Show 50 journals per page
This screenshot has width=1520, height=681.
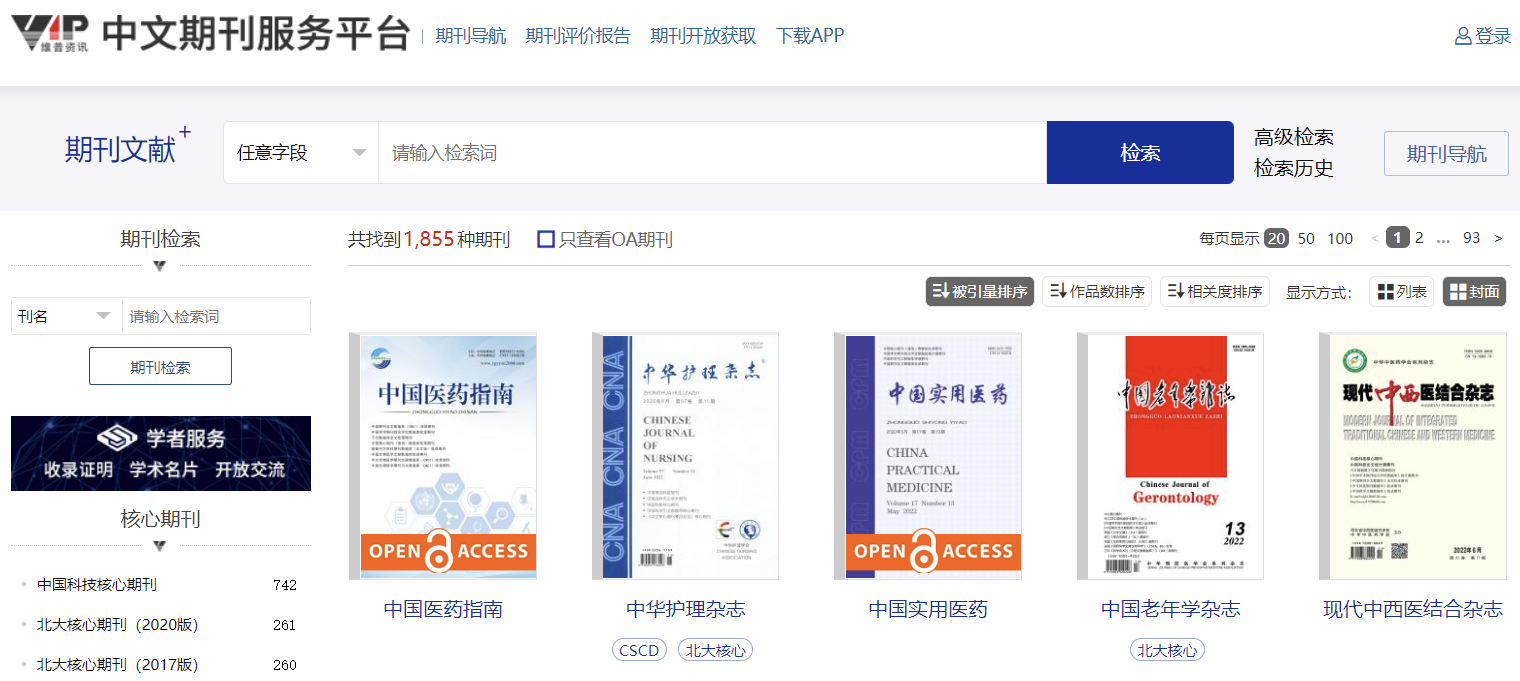(1306, 238)
